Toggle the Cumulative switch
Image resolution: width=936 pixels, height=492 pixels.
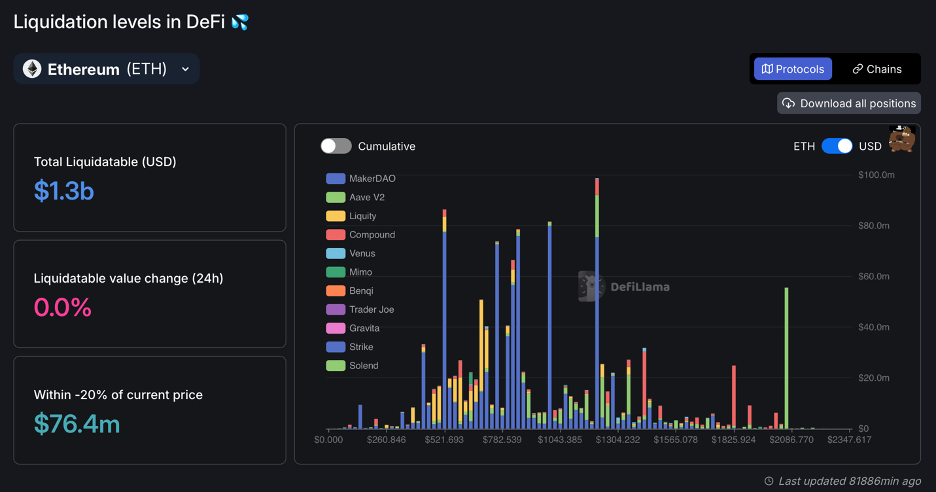pyautogui.click(x=336, y=146)
